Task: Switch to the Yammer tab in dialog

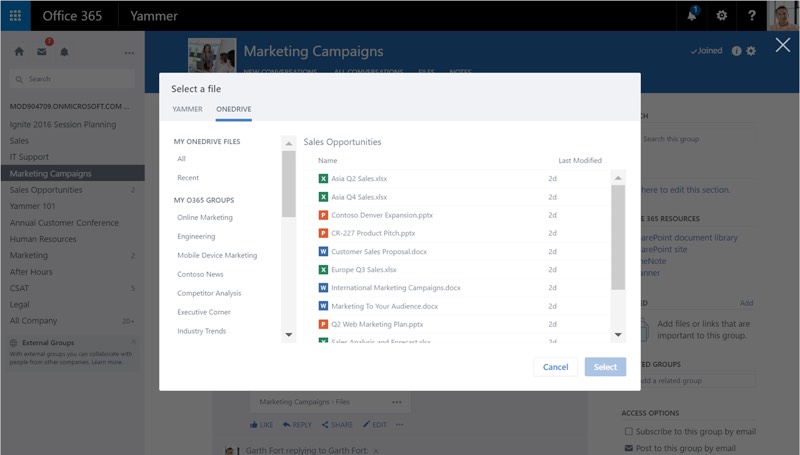Action: coord(187,109)
